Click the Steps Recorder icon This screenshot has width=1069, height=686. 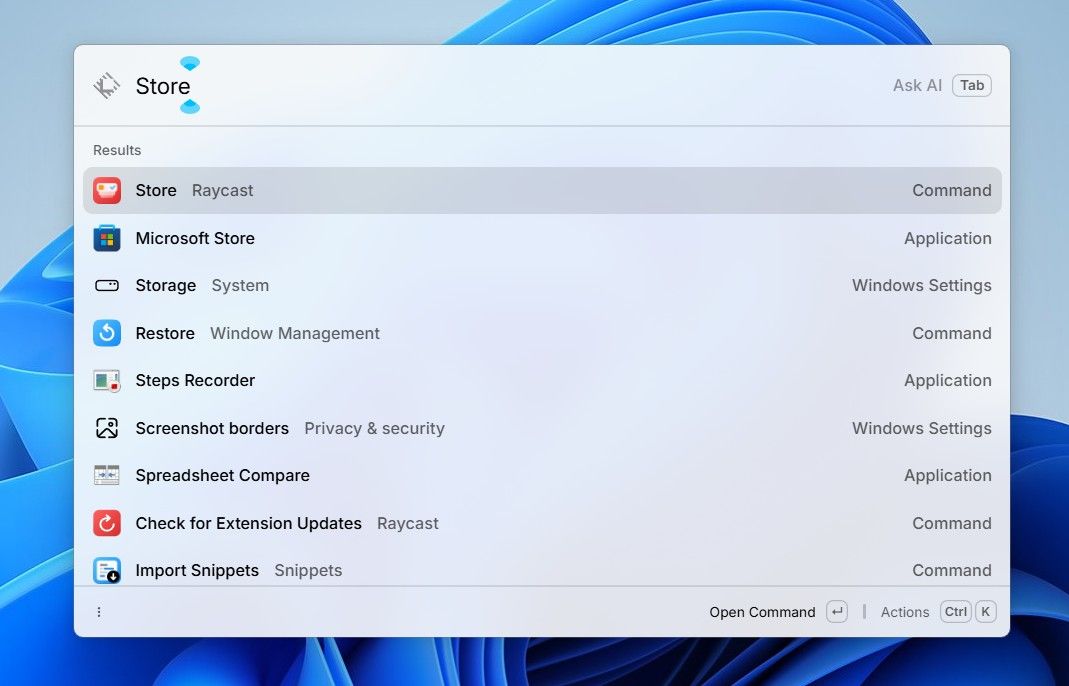coord(107,381)
